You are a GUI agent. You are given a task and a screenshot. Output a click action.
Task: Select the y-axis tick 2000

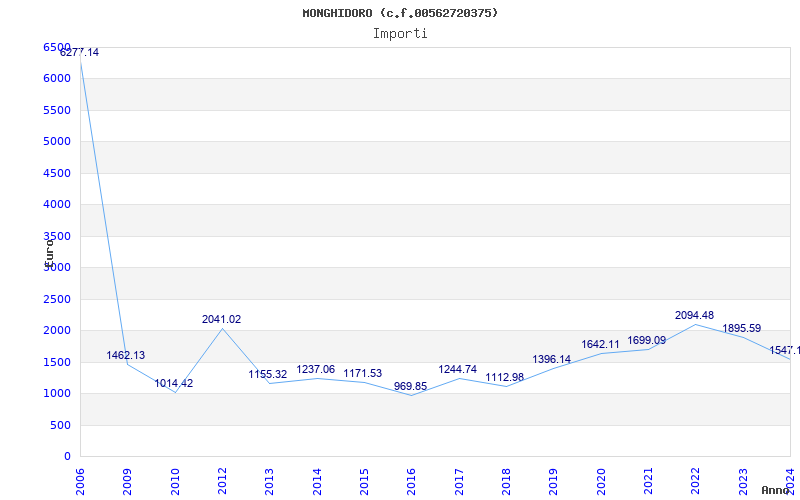point(57,331)
